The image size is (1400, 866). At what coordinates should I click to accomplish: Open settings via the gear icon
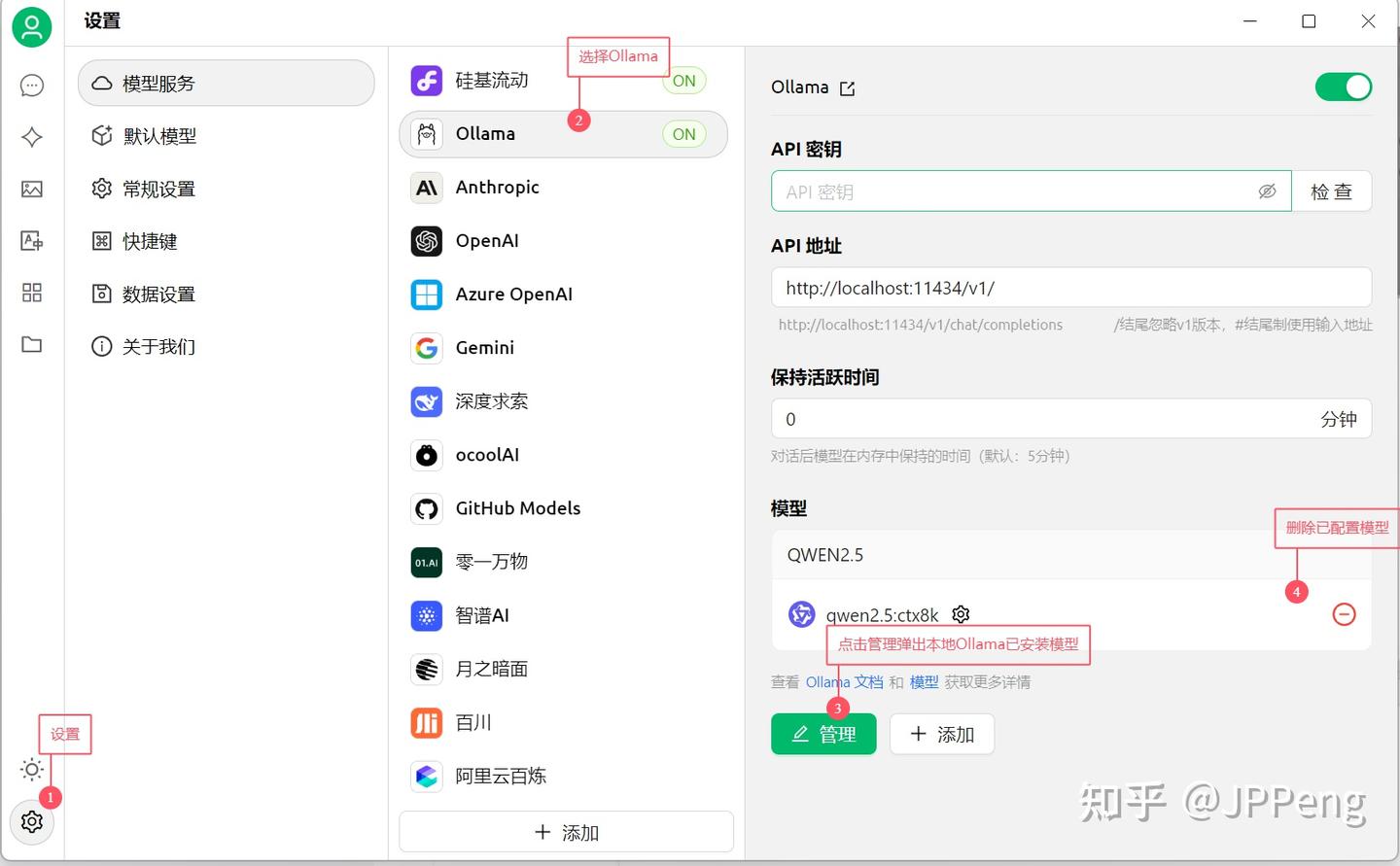click(x=32, y=822)
